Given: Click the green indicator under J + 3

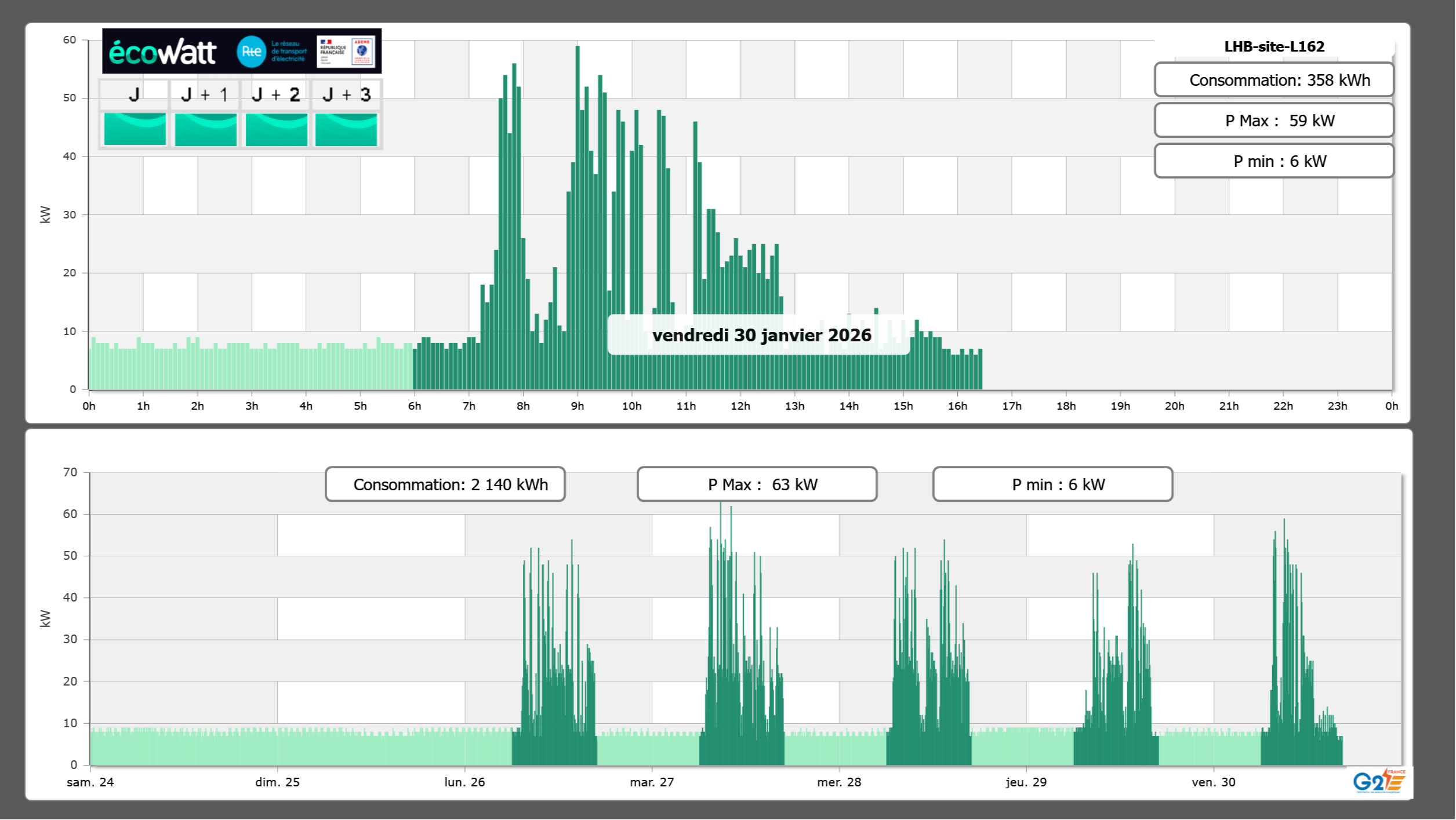Looking at the screenshot, I should (346, 129).
